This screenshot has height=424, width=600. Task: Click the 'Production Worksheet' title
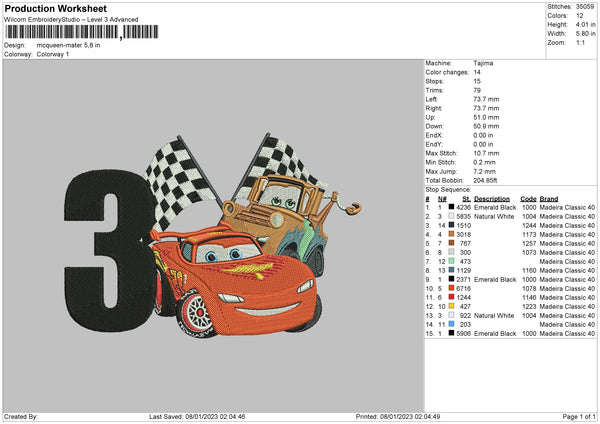click(55, 8)
